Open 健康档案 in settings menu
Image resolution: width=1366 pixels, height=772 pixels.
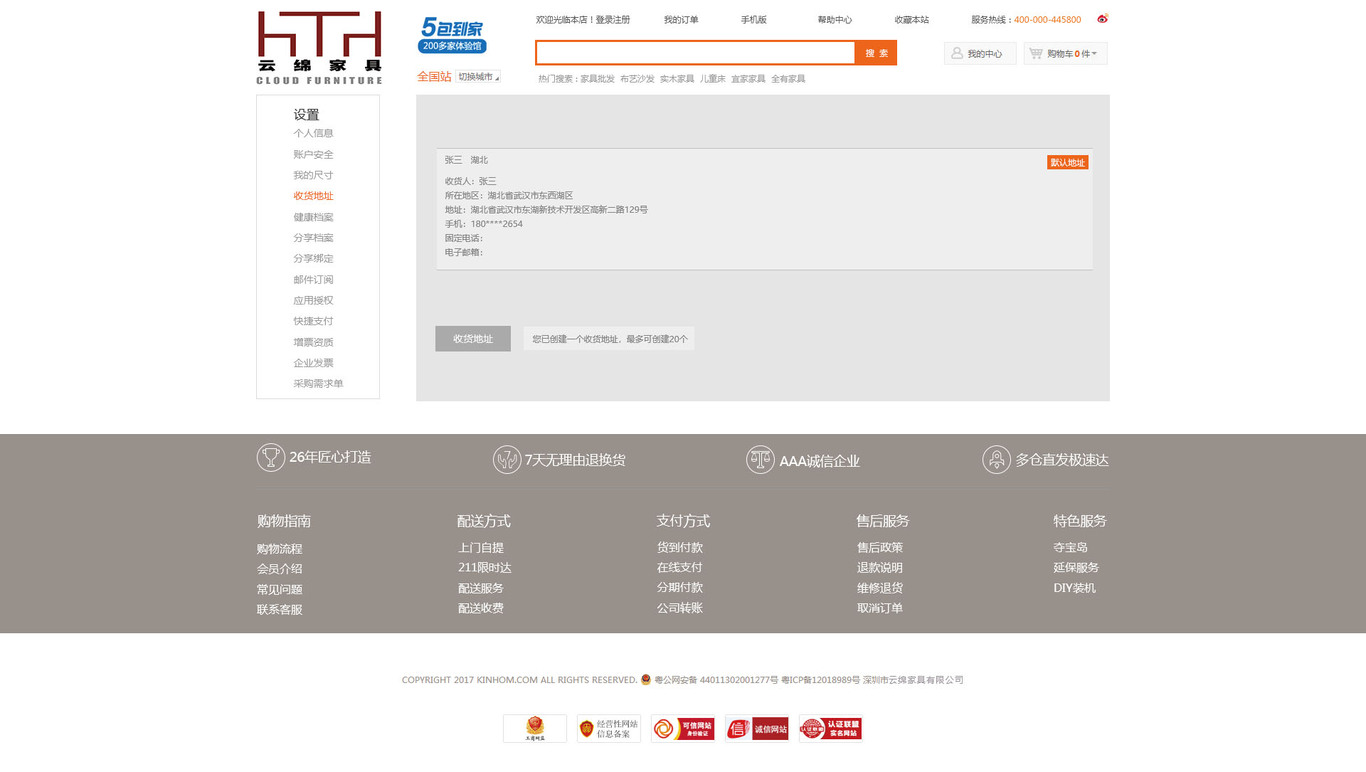pos(313,217)
